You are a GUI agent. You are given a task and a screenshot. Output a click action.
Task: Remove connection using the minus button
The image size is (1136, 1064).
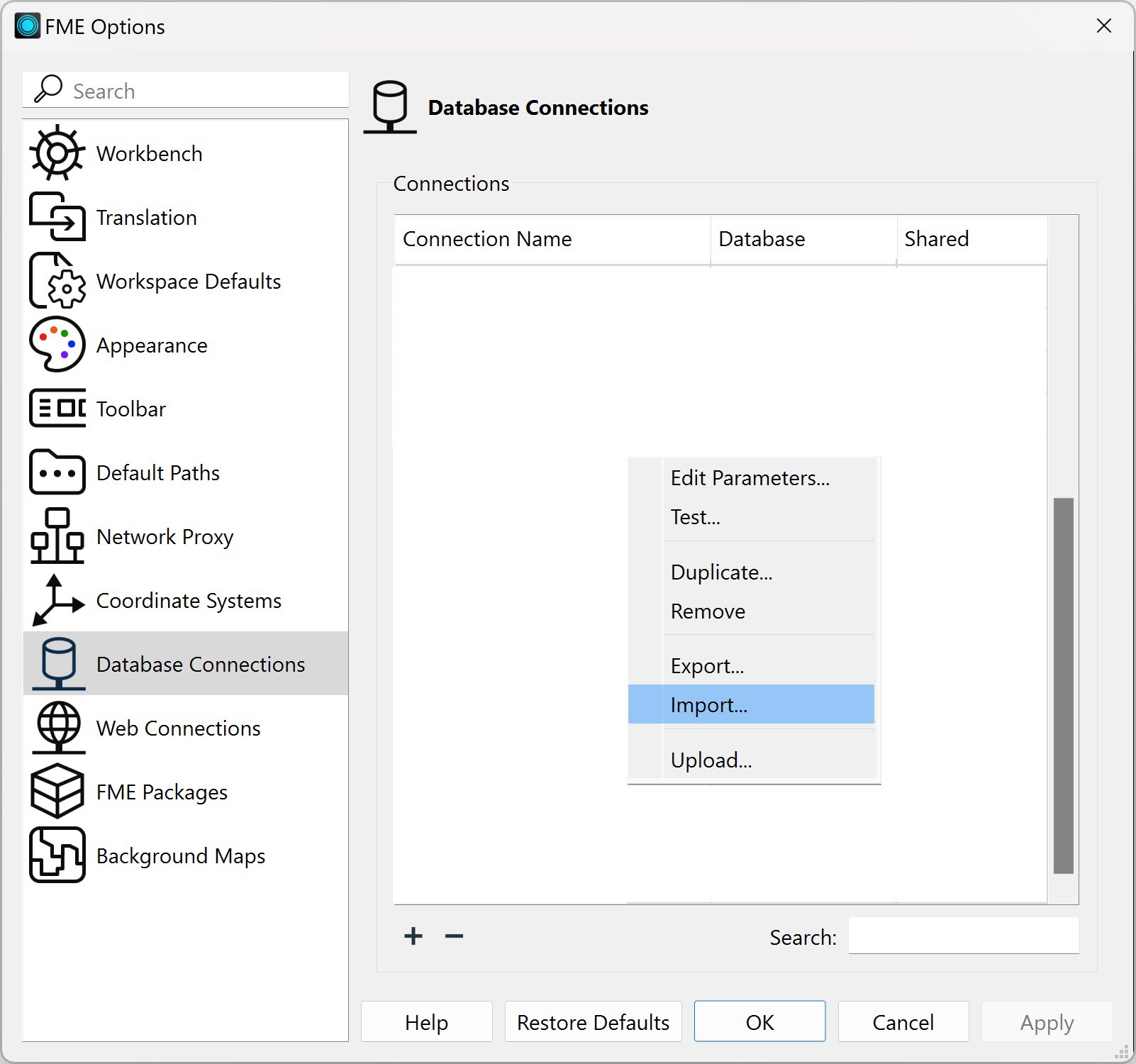[454, 936]
